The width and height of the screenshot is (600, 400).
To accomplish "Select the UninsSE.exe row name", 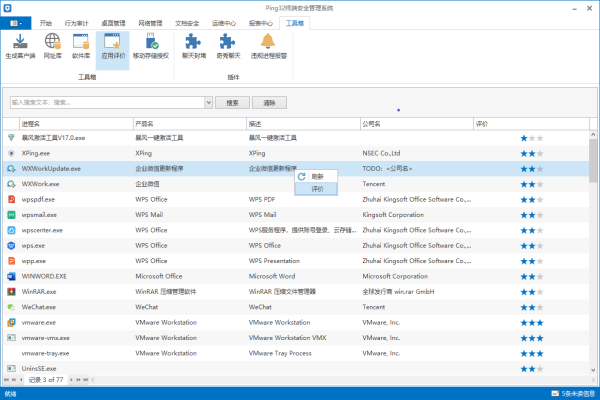I will (39, 369).
